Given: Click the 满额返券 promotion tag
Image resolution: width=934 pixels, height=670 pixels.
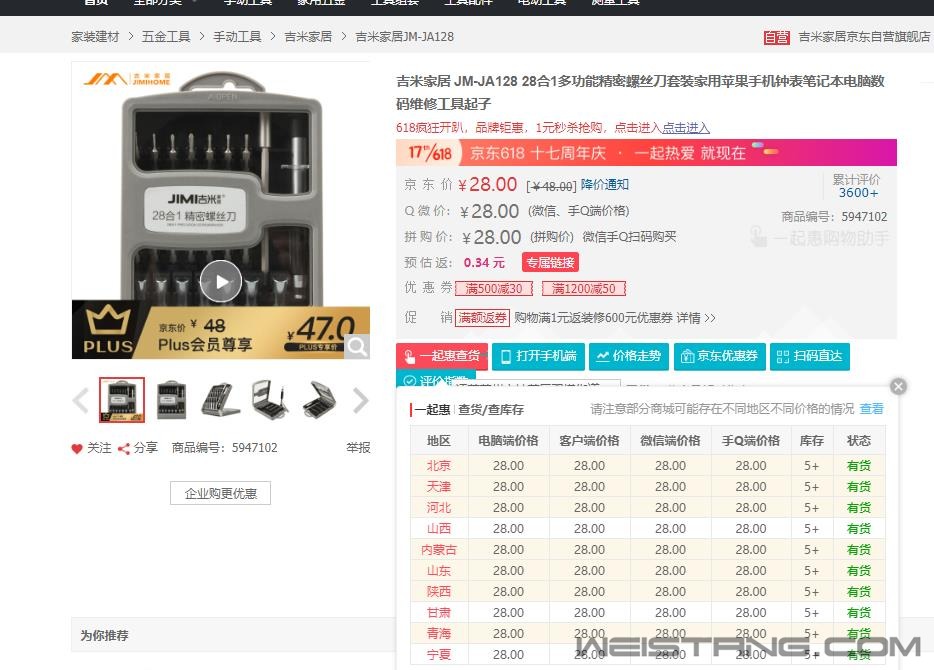Looking at the screenshot, I should point(482,317).
